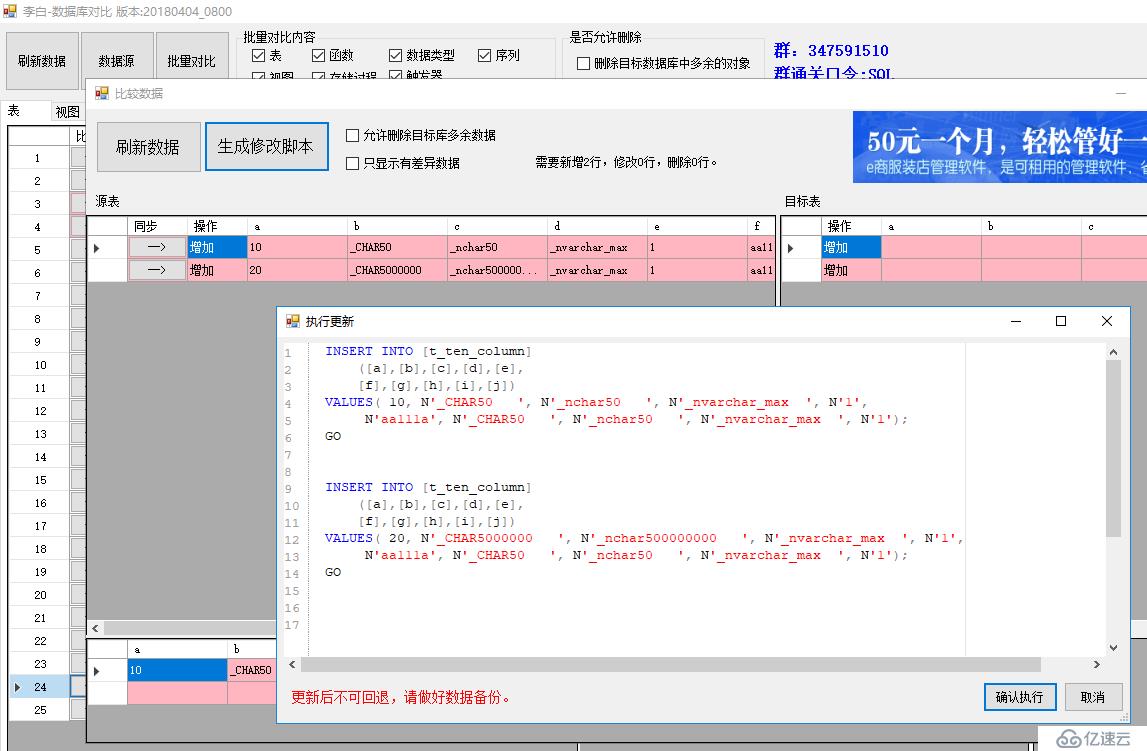Screen dimensions: 1147x751
Task: Click sync arrow button in row with 10
Action: pos(157,247)
